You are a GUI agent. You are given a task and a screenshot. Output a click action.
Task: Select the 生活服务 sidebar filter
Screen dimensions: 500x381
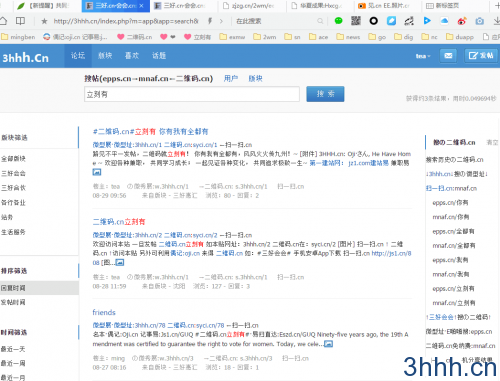click(x=13, y=232)
